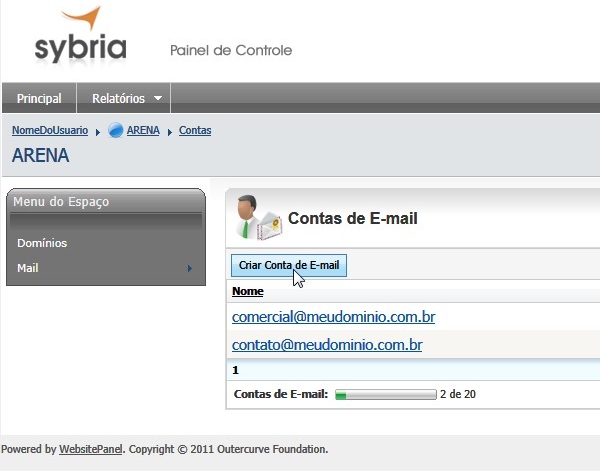Go to NomeDoUsuario breadcrumb link
The width and height of the screenshot is (600, 471).
pos(50,131)
